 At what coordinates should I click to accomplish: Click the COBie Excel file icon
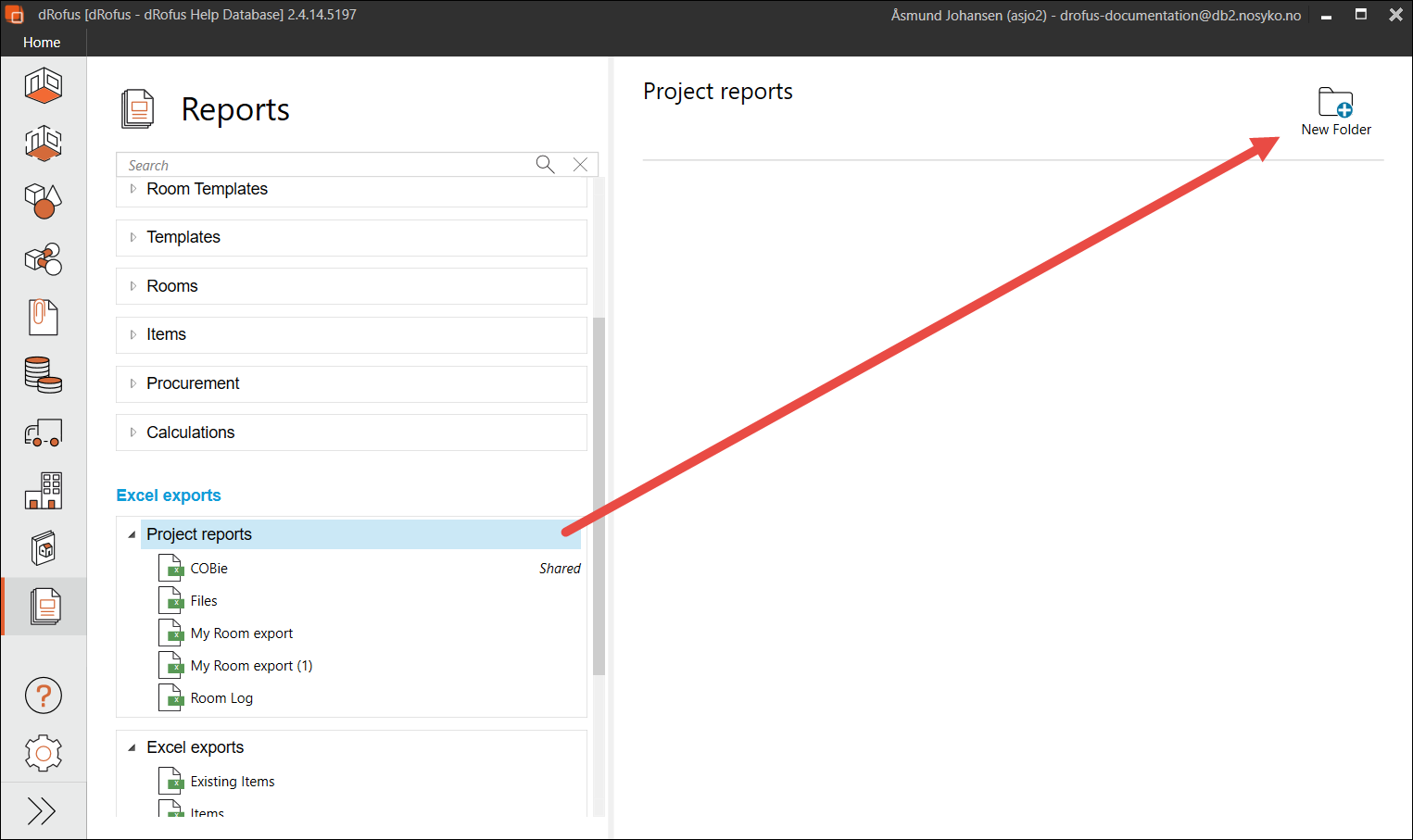coord(170,569)
